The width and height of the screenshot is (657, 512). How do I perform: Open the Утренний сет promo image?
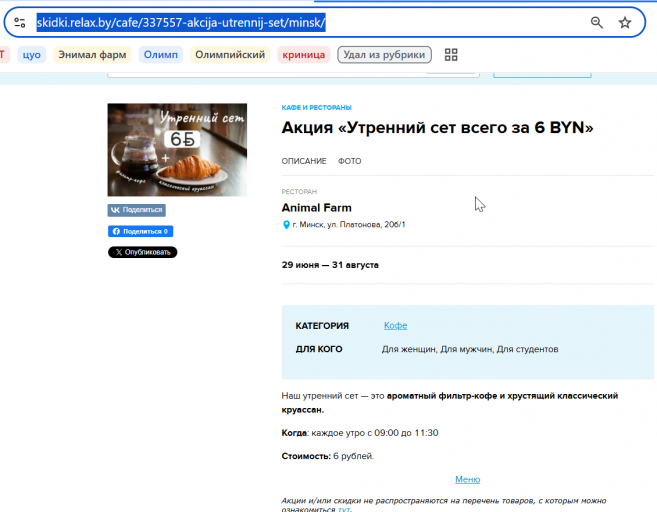177,150
